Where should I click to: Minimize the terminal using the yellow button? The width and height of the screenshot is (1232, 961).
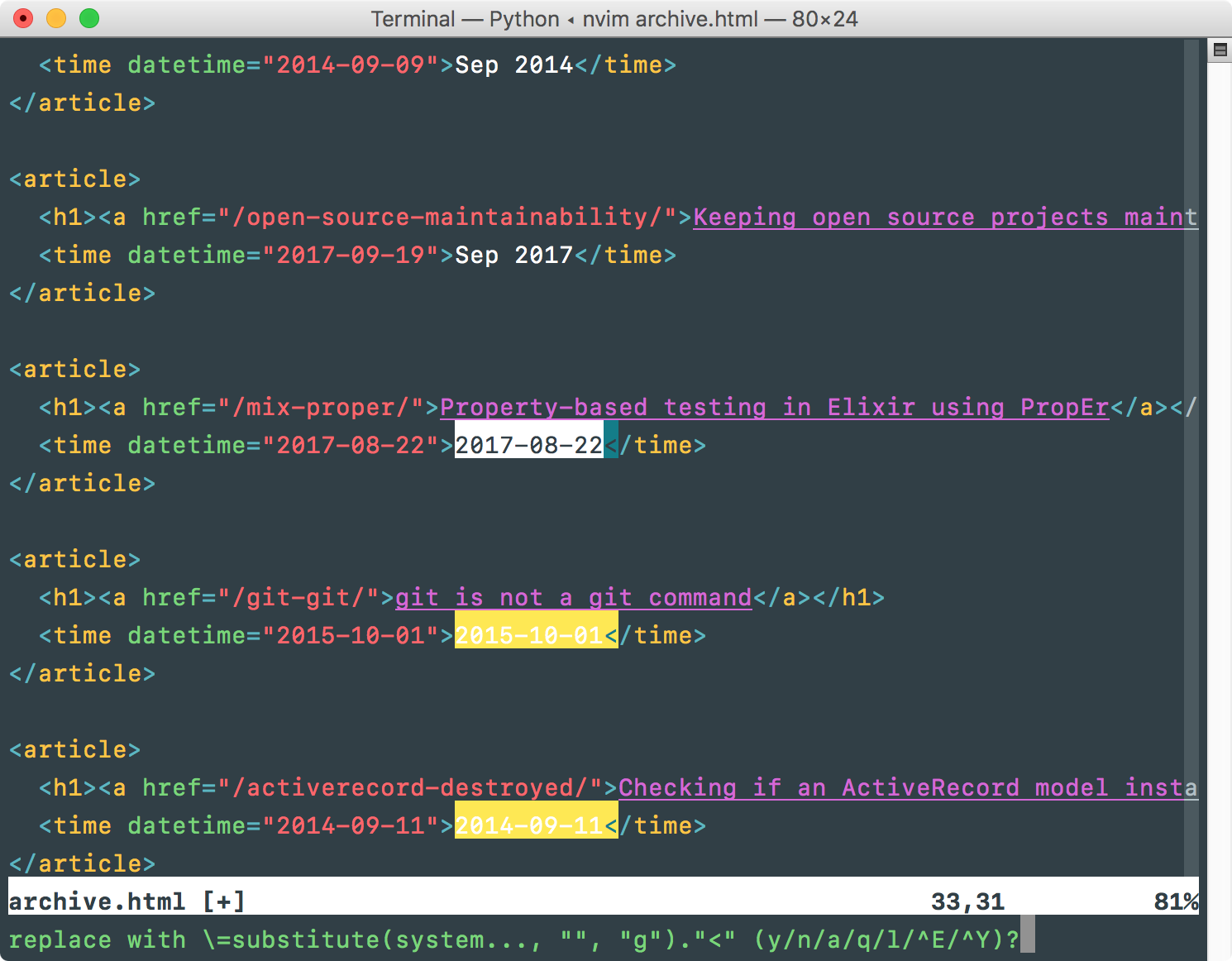coord(56,18)
